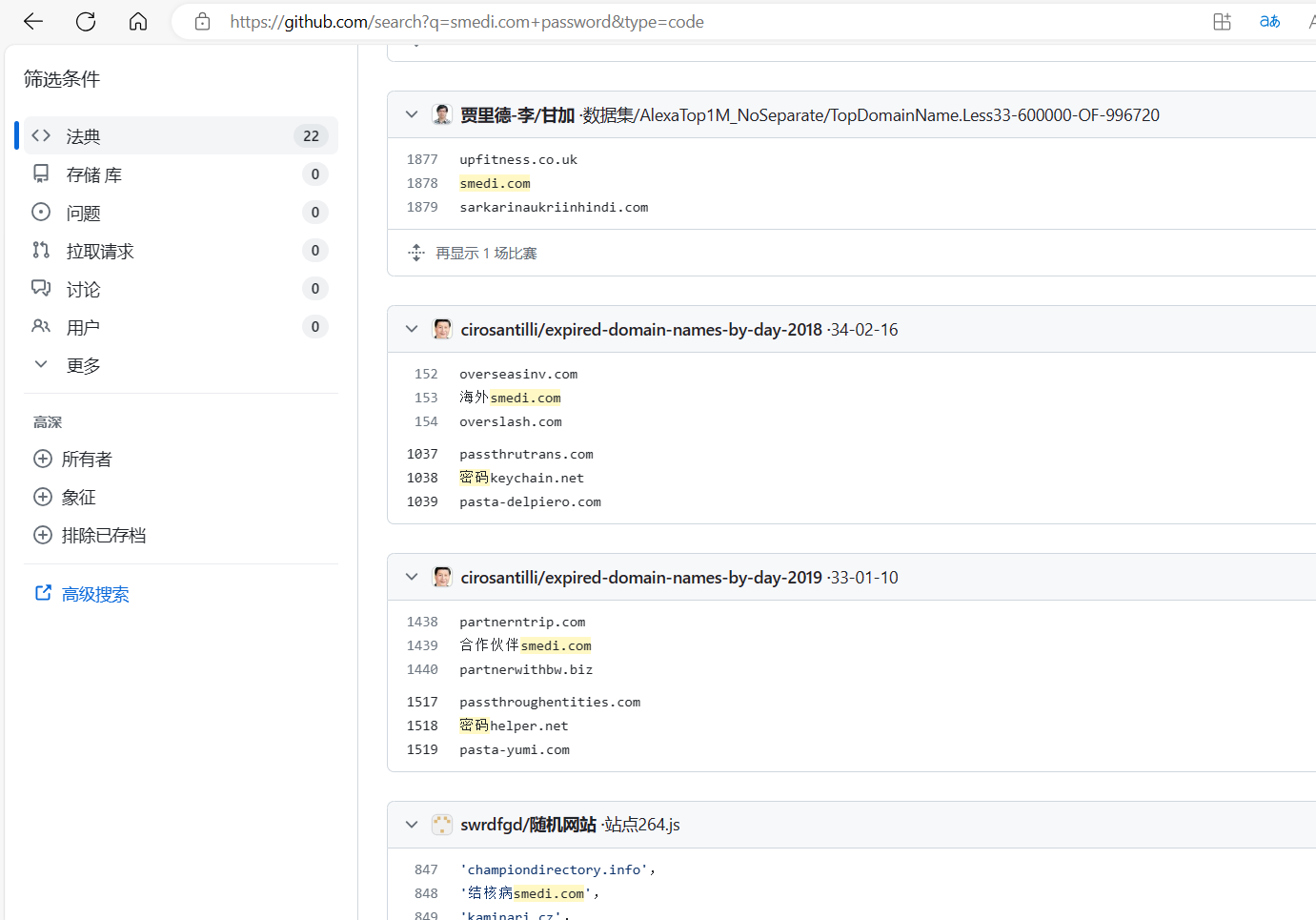Click the line pasta-delpiero.com

click(x=530, y=501)
